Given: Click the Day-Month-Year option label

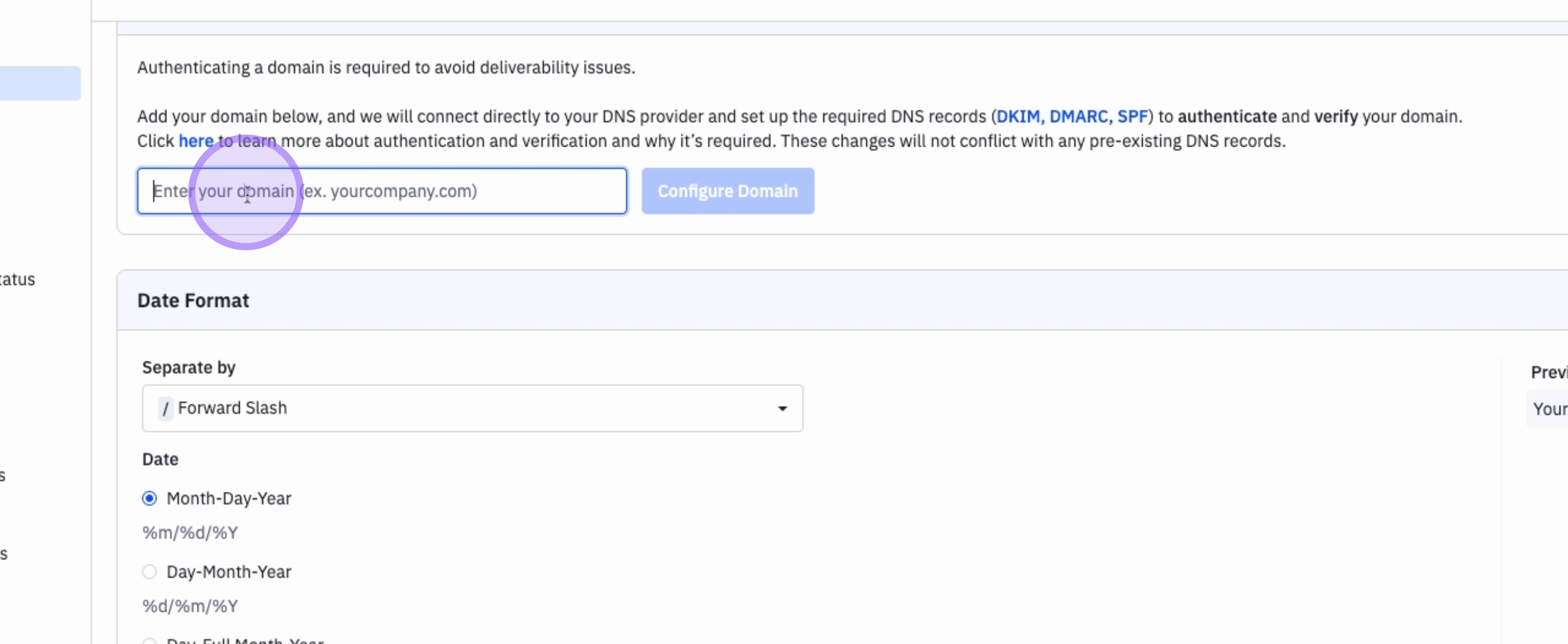Looking at the screenshot, I should pos(229,572).
